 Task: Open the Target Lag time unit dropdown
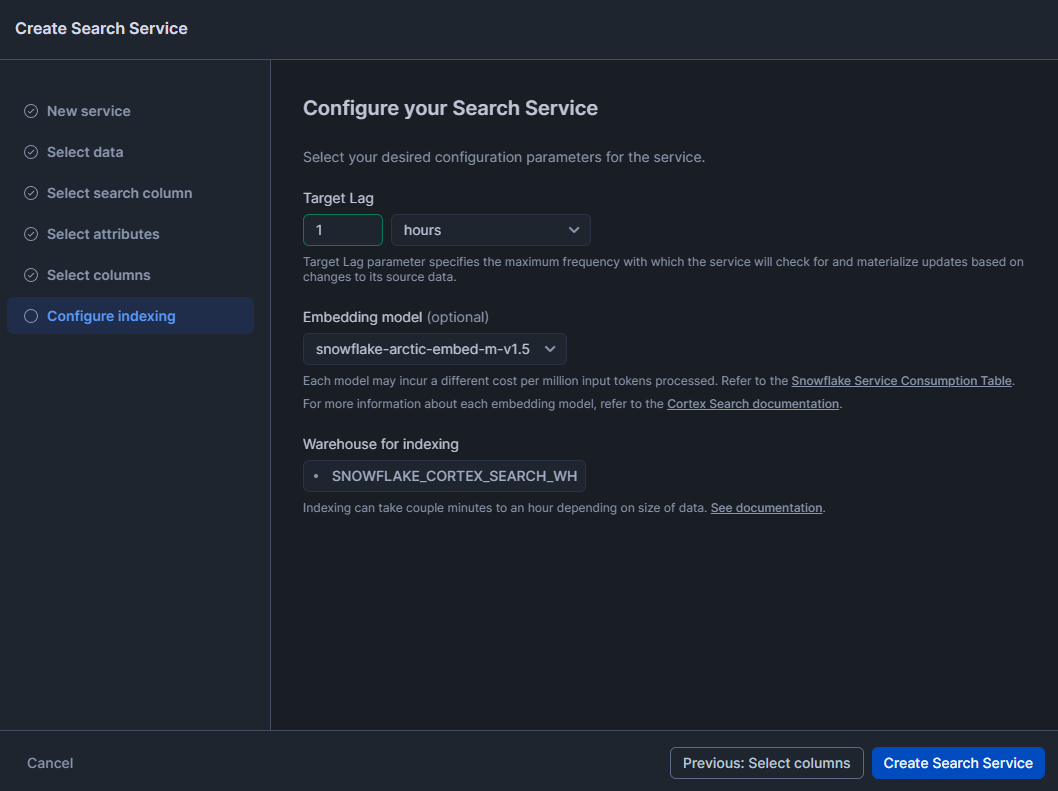pyautogui.click(x=490, y=230)
